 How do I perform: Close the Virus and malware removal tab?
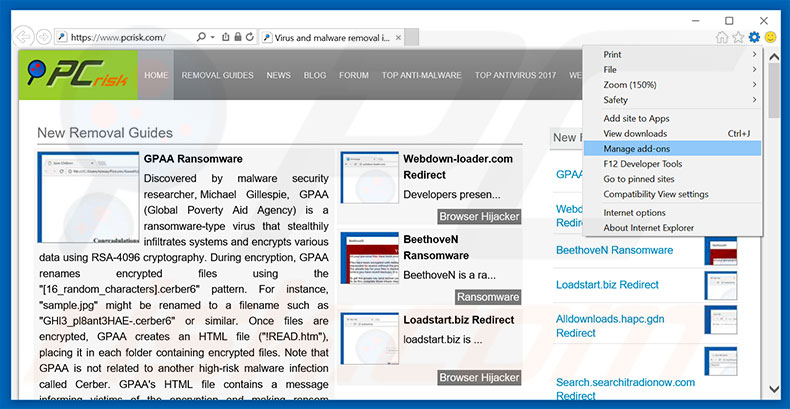[x=399, y=38]
